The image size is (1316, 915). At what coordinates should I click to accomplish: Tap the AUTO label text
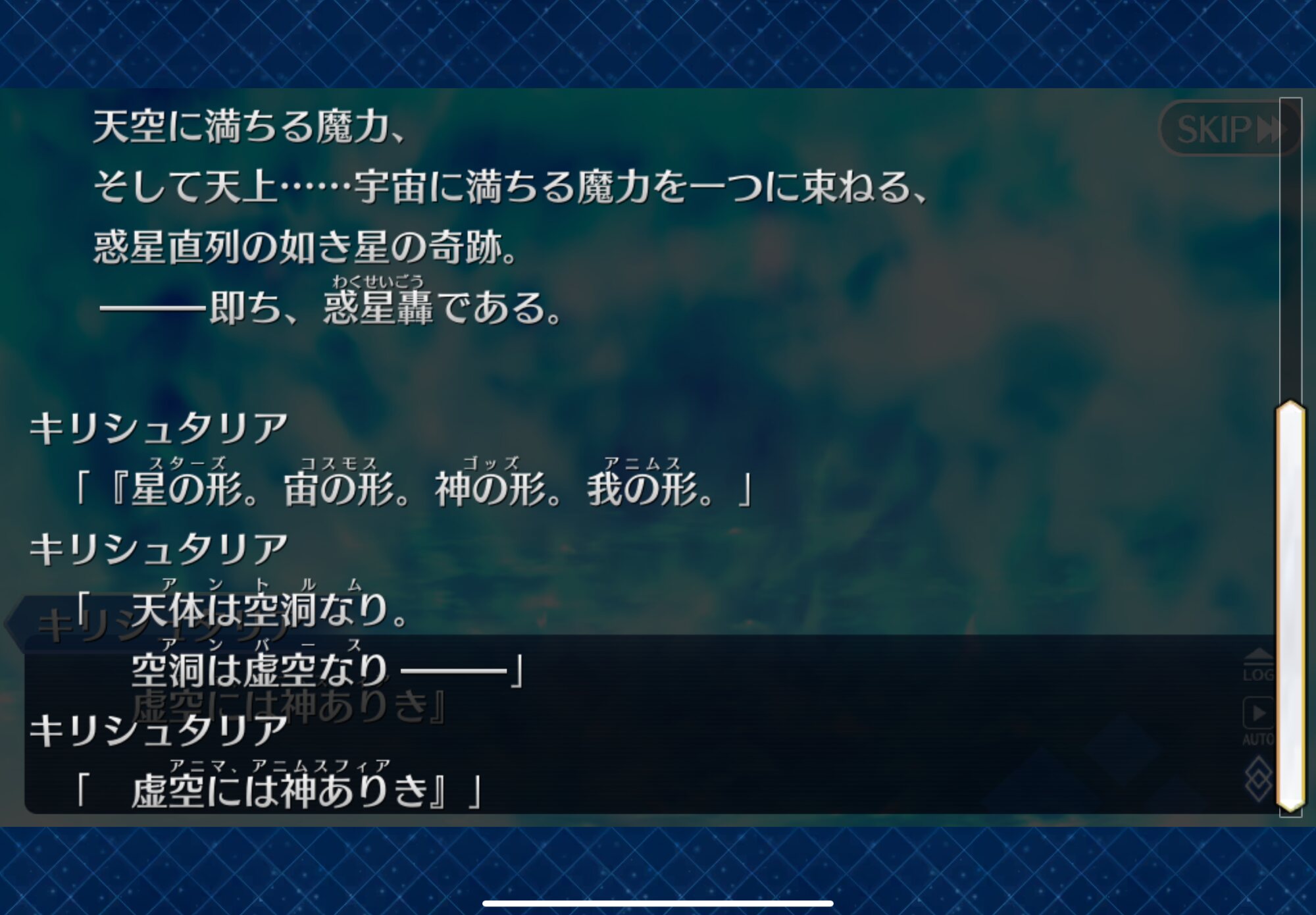(x=1258, y=739)
